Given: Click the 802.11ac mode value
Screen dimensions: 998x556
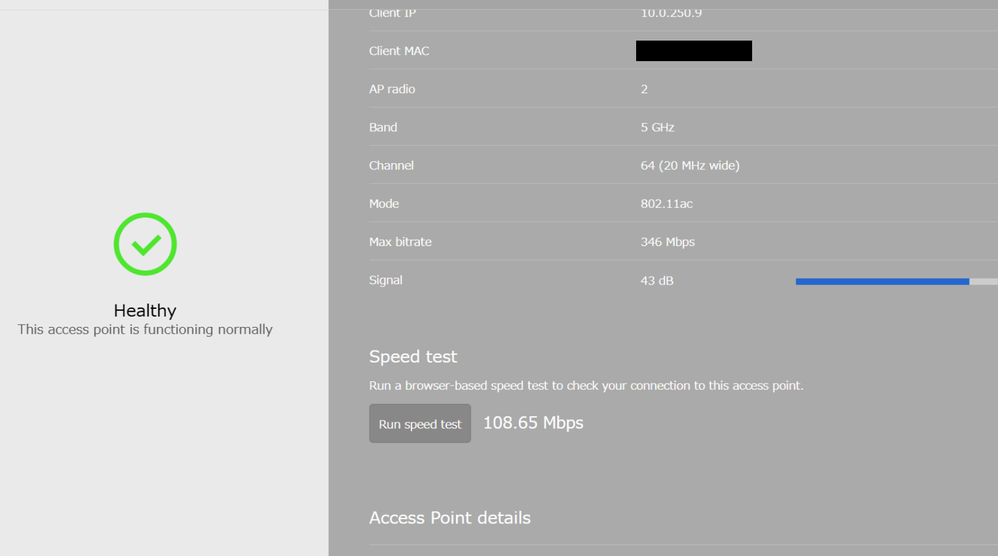Looking at the screenshot, I should click(x=666, y=204).
